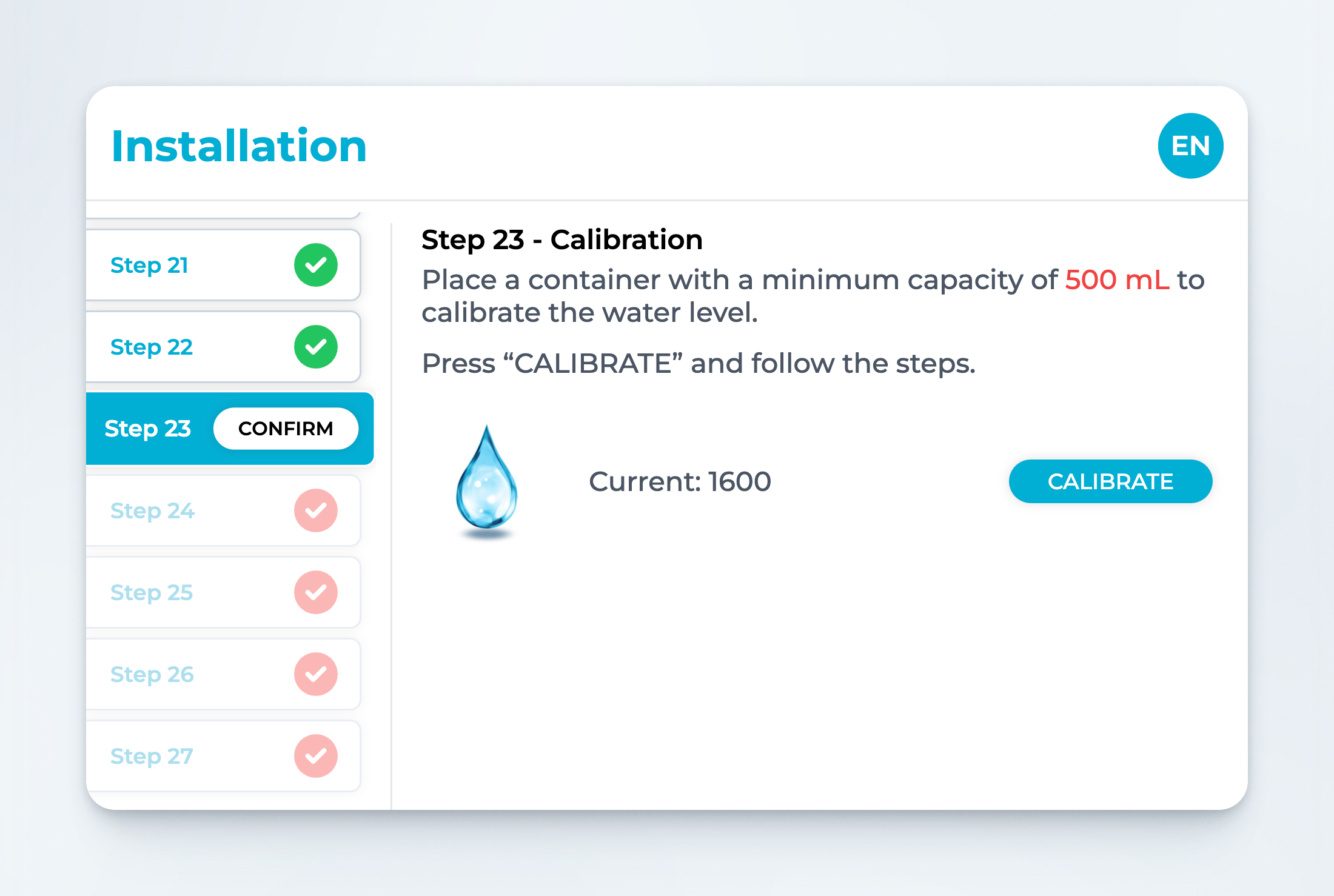
Task: Click the red checkmark on Step 26
Action: click(x=316, y=674)
